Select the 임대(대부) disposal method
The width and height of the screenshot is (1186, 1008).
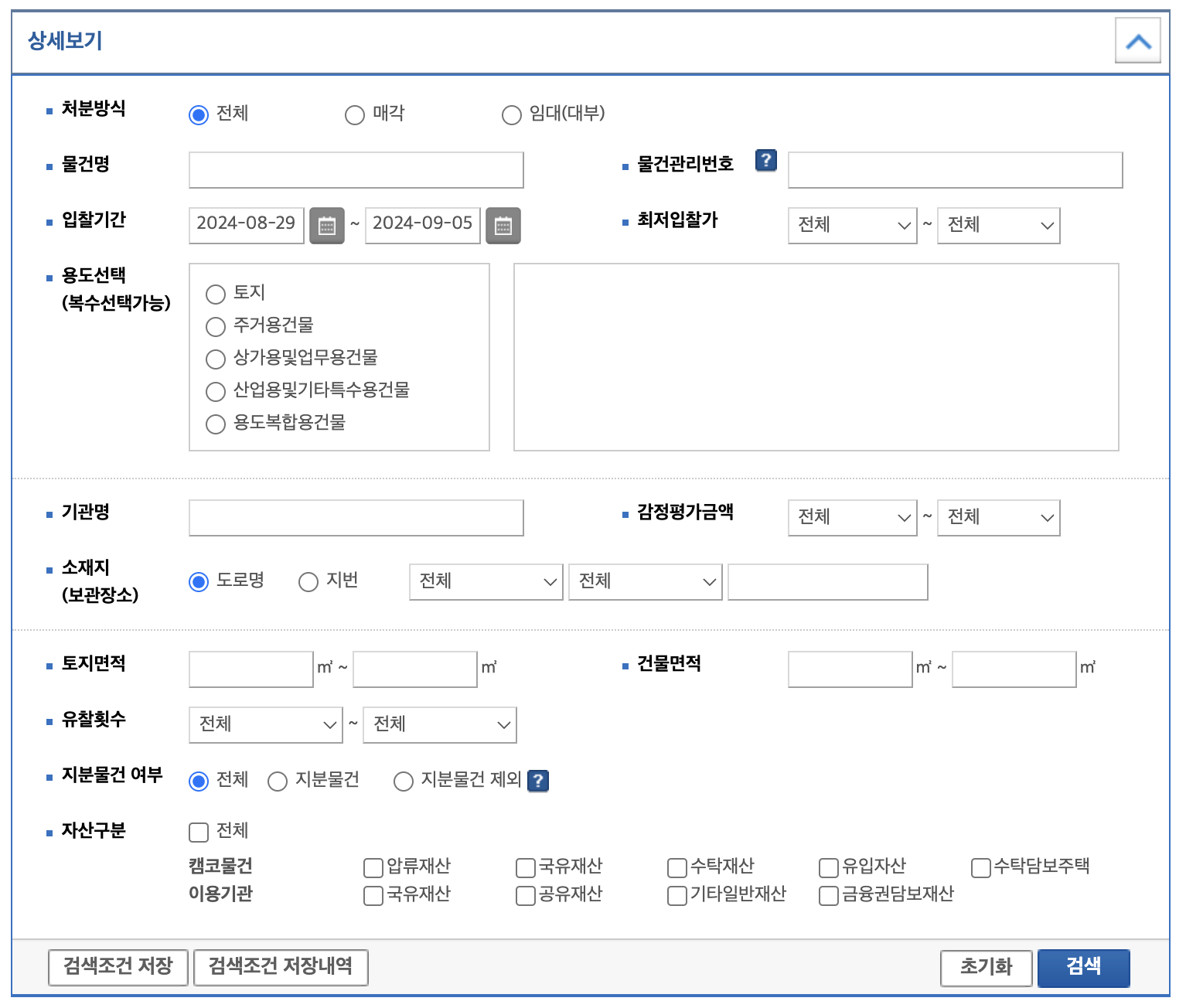click(512, 114)
